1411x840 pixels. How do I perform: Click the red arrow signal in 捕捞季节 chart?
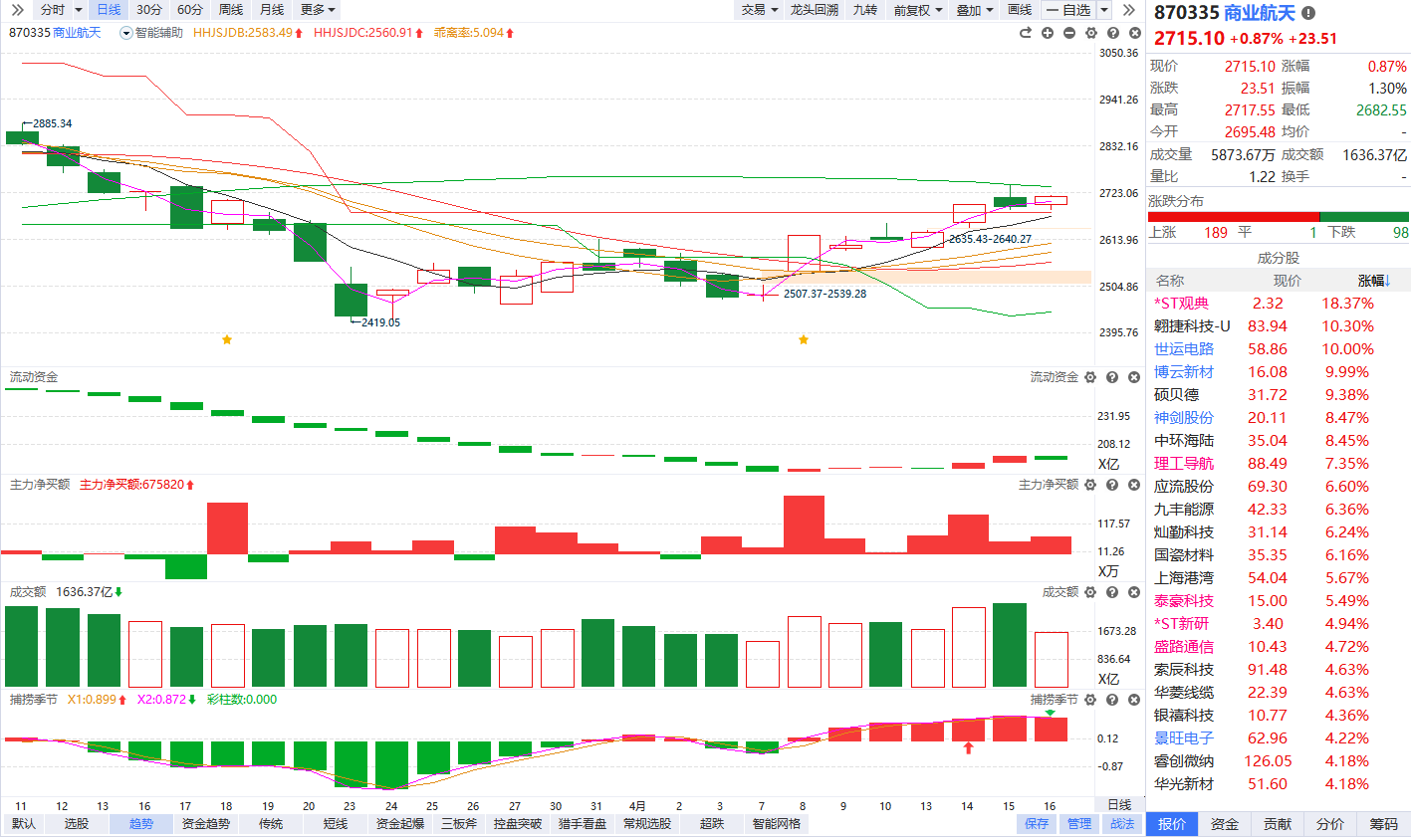pos(968,747)
